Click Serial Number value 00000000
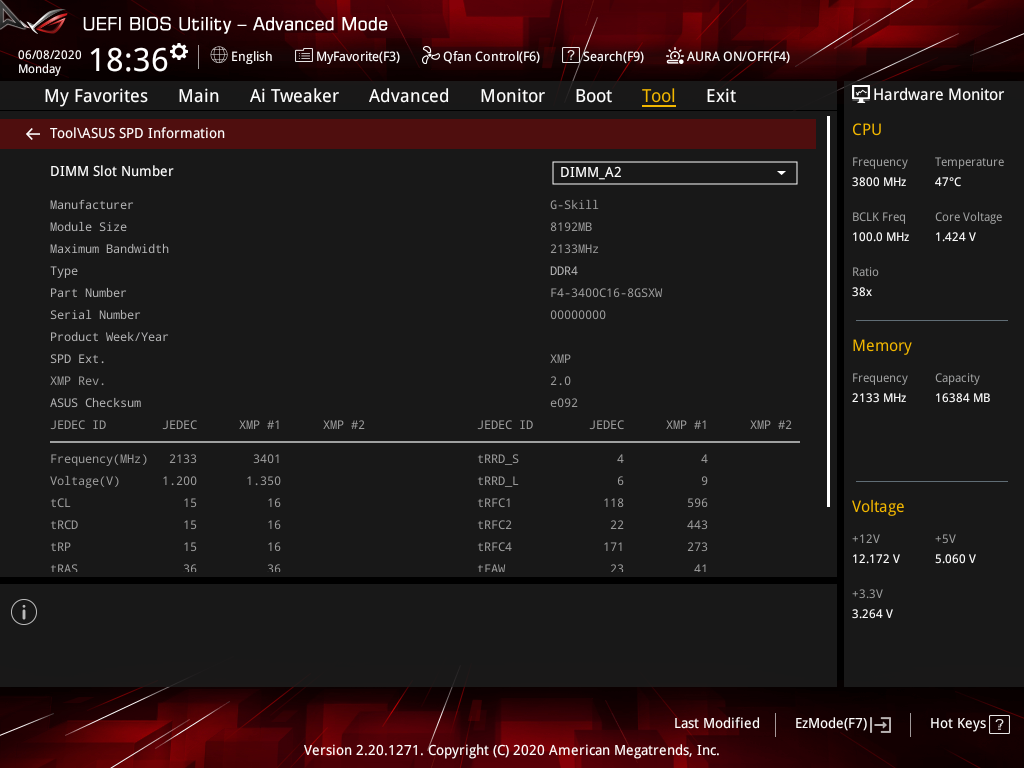The image size is (1024, 768). pyautogui.click(x=578, y=315)
